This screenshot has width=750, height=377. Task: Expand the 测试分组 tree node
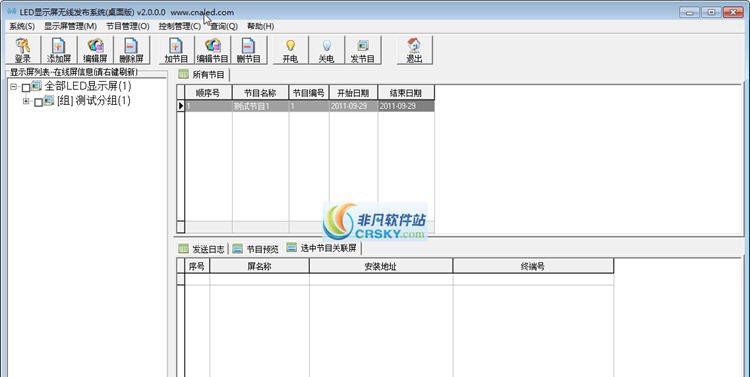tap(26, 101)
